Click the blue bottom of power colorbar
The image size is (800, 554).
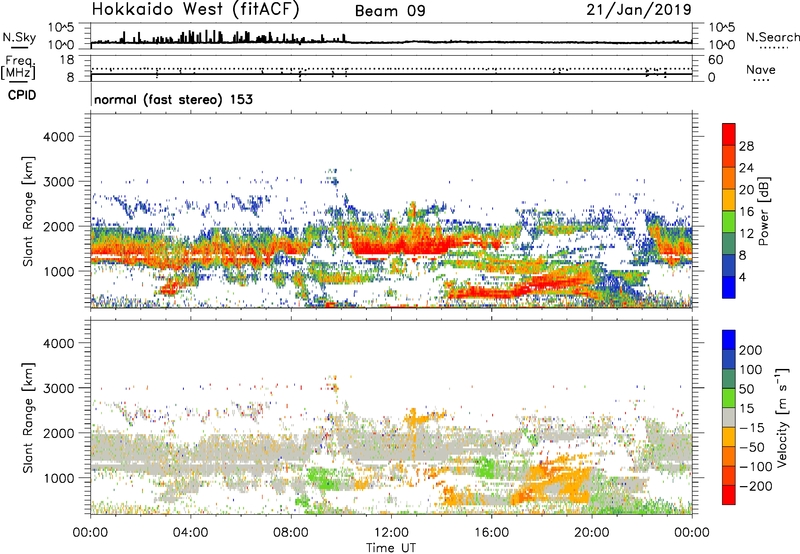tap(729, 287)
